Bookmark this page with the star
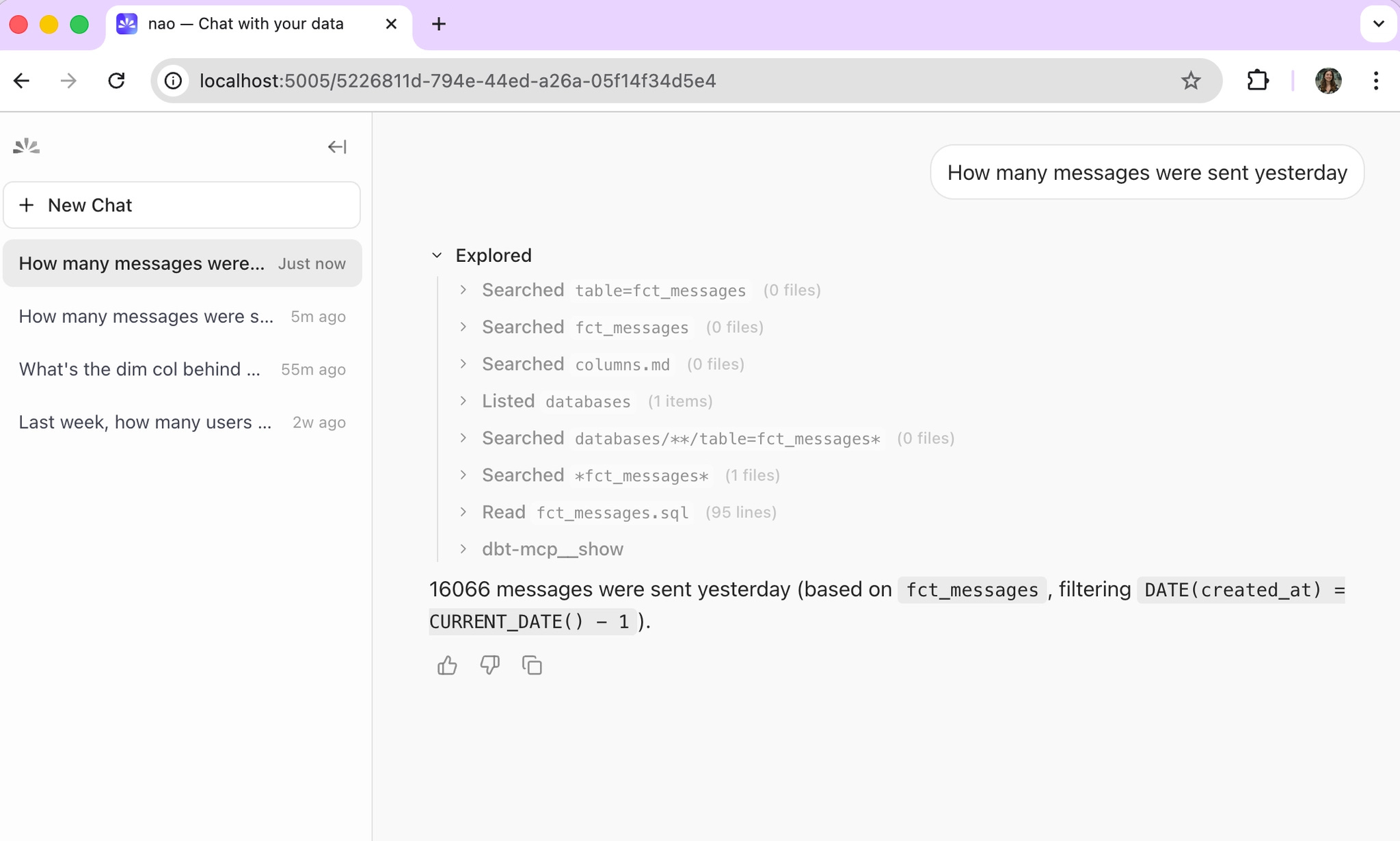 (x=1192, y=80)
